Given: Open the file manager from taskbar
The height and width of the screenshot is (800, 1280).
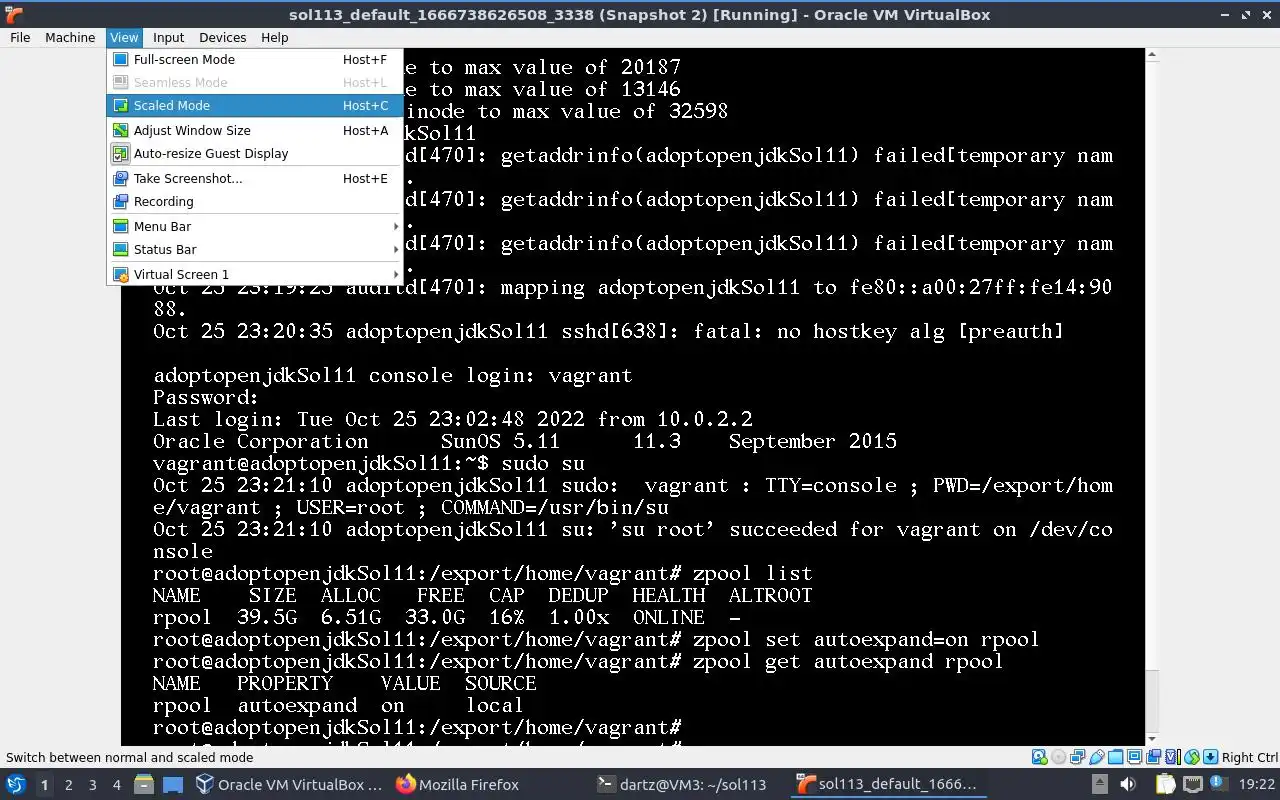Looking at the screenshot, I should [x=143, y=784].
